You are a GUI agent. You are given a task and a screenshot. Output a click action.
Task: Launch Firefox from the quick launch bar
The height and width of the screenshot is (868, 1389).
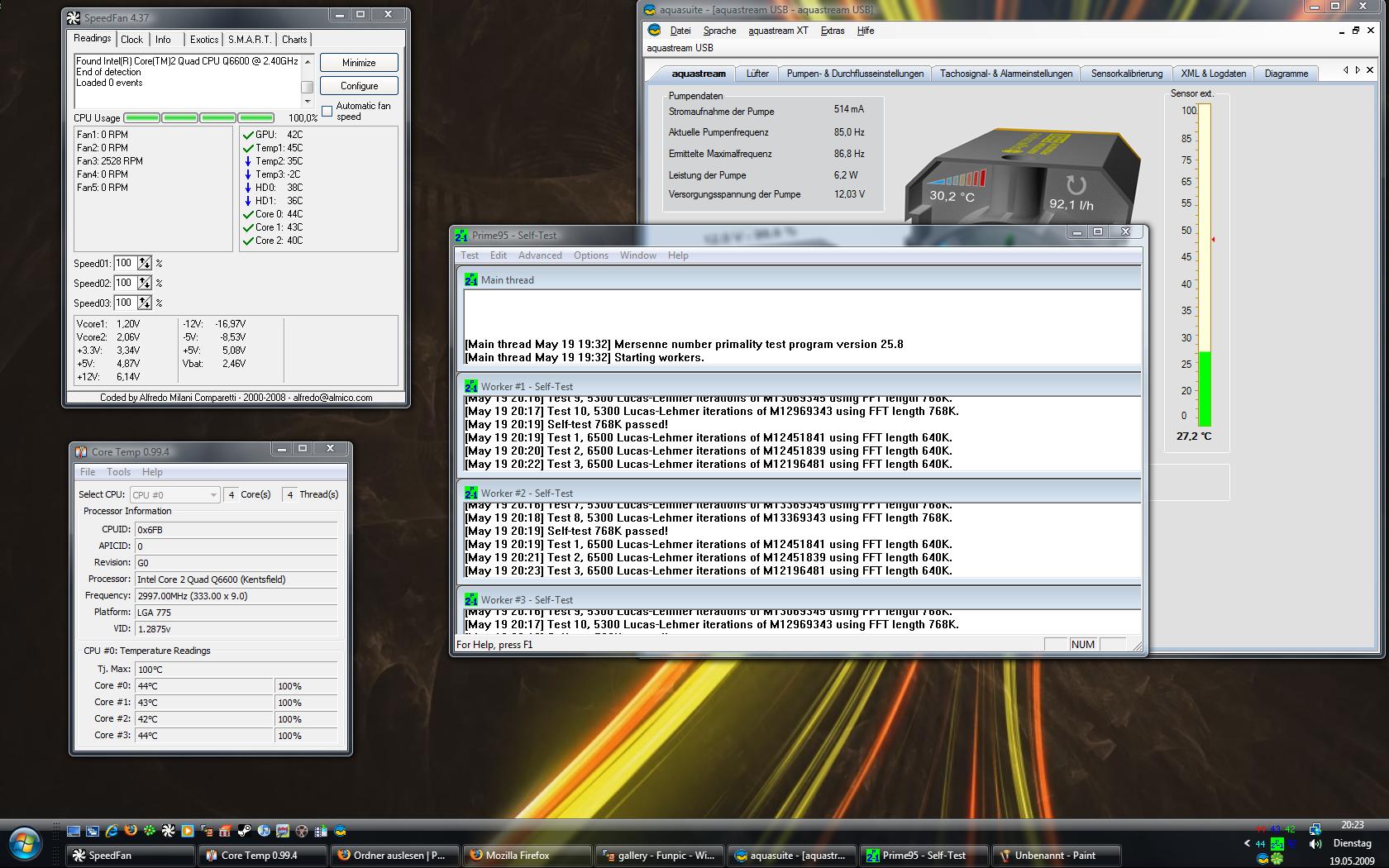coord(131,831)
